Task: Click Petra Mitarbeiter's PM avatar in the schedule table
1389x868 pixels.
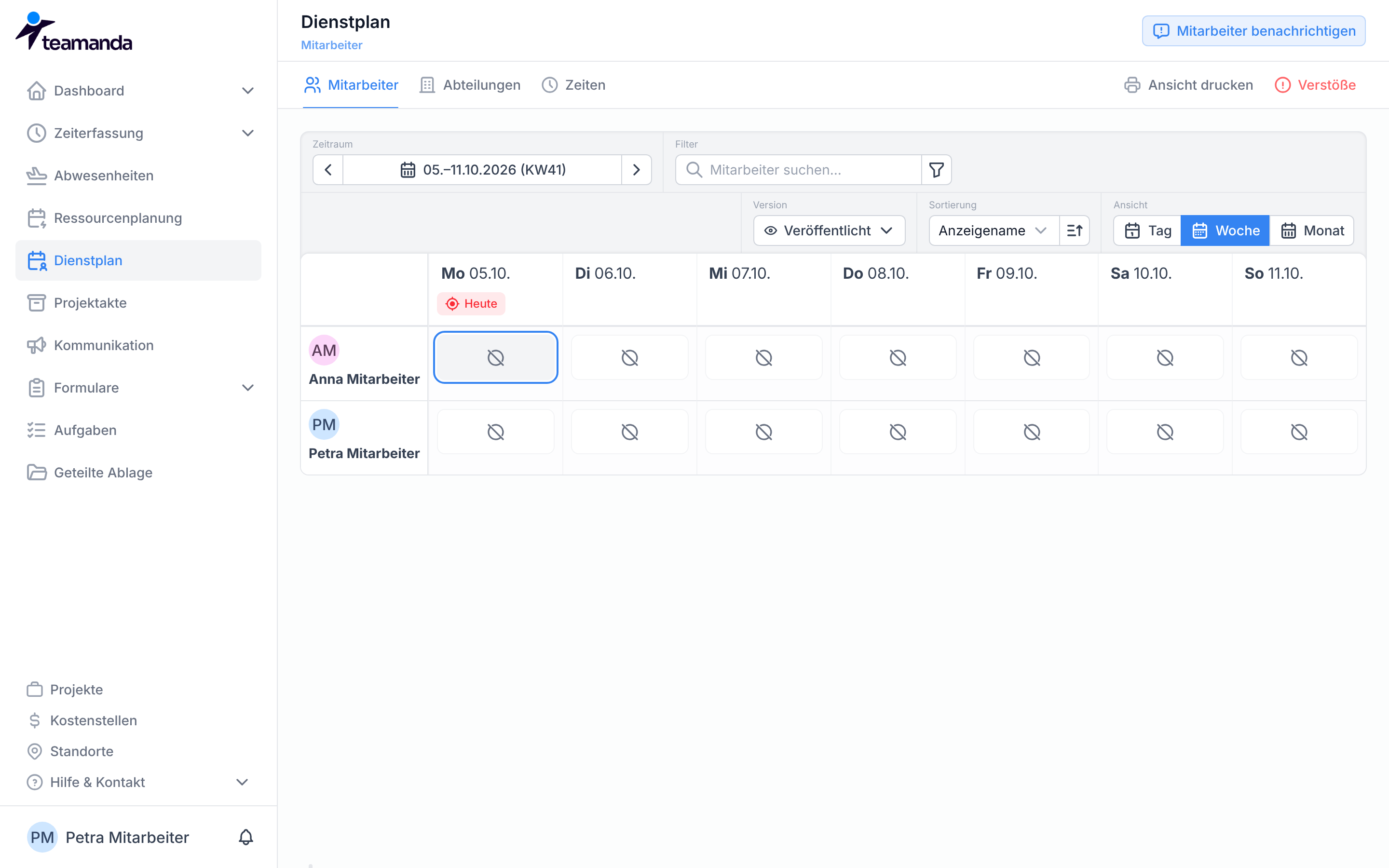Action: 324,424
